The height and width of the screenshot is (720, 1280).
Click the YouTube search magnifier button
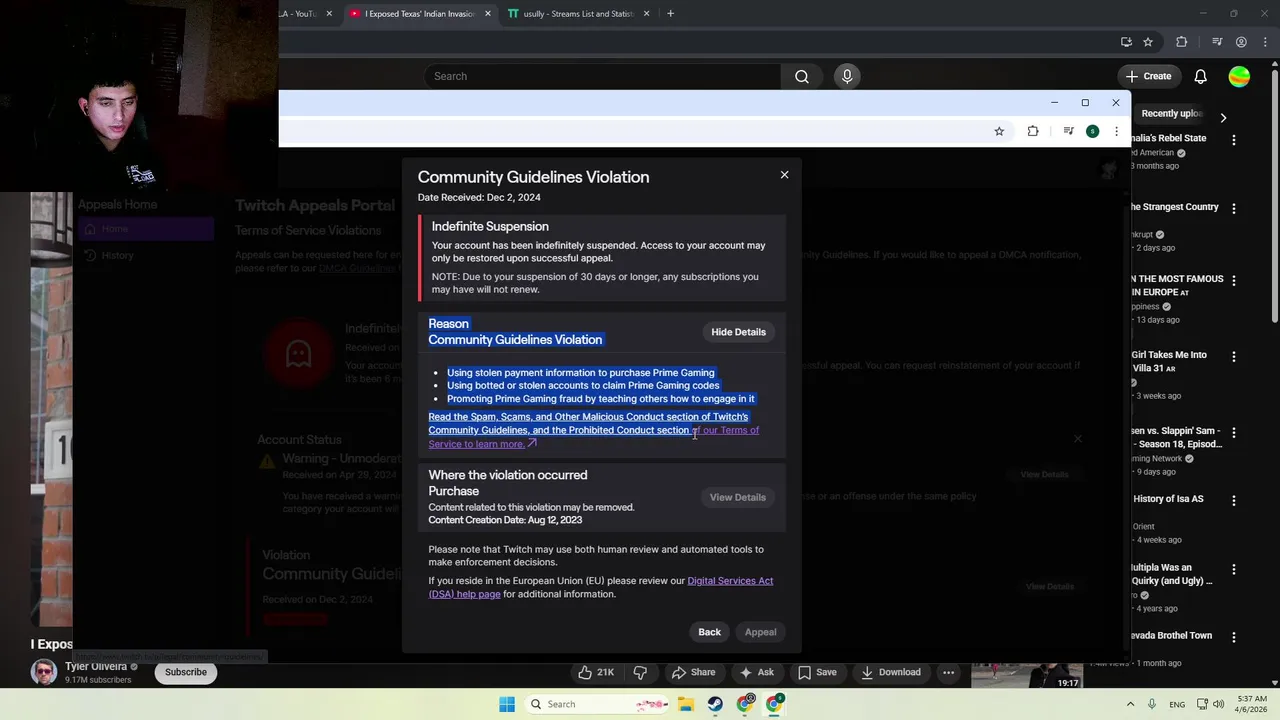(x=802, y=76)
